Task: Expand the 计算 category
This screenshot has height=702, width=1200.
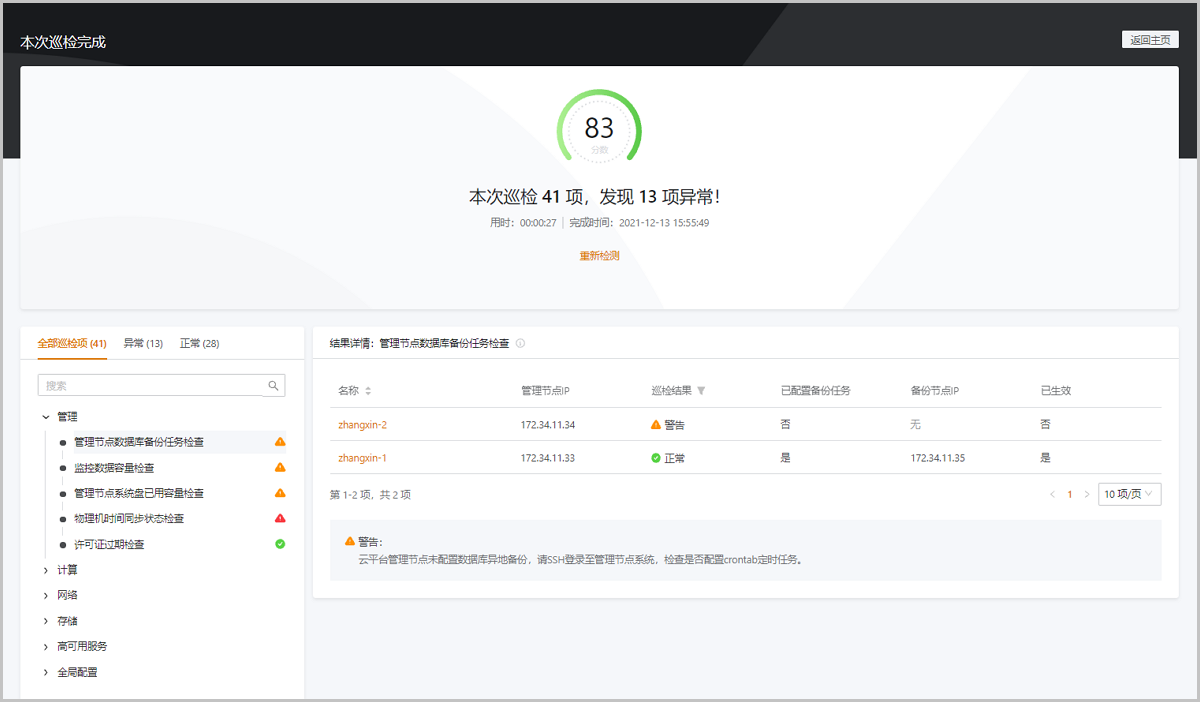Action: pos(45,570)
